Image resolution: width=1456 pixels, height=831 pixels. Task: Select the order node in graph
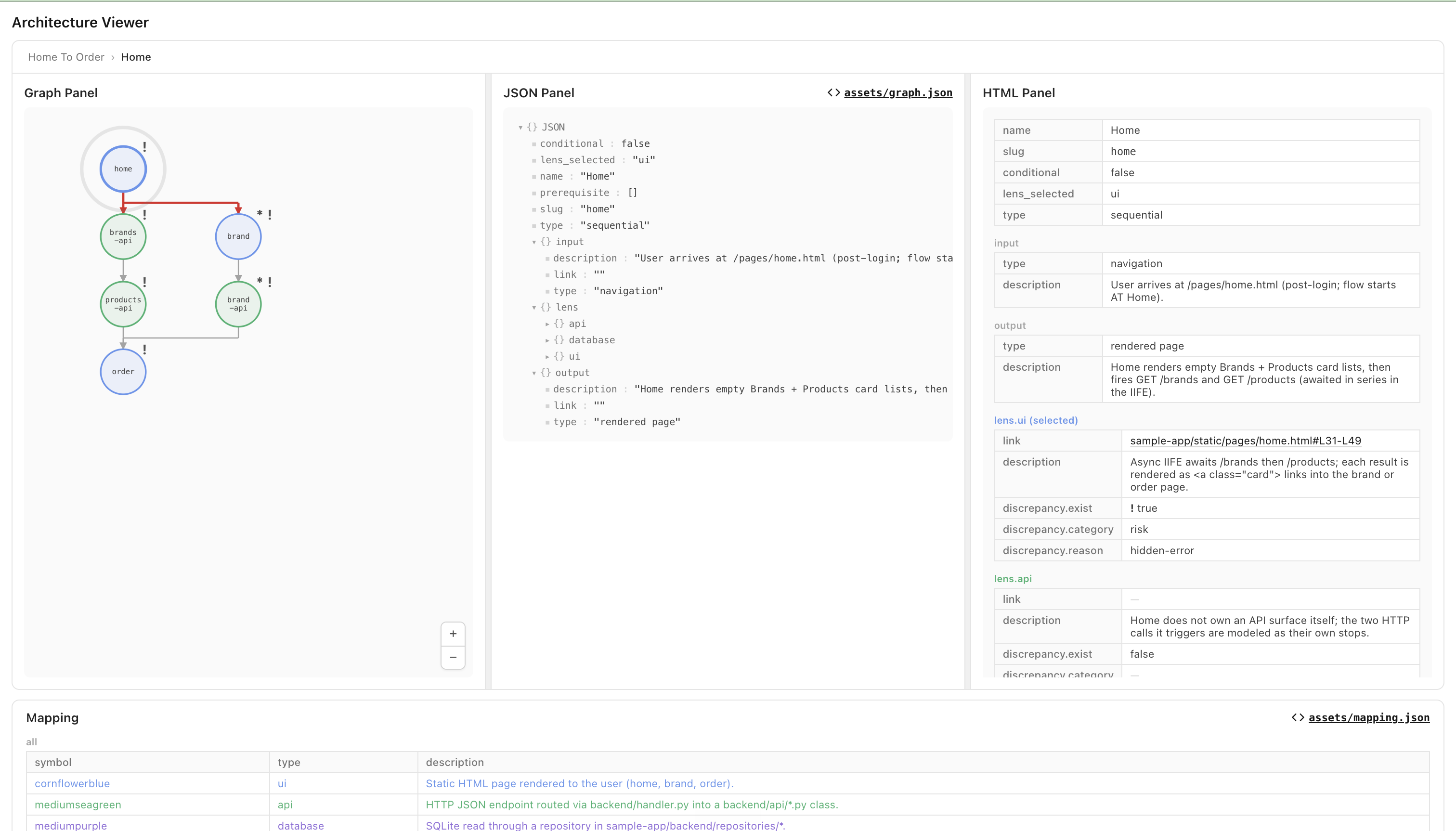[123, 372]
